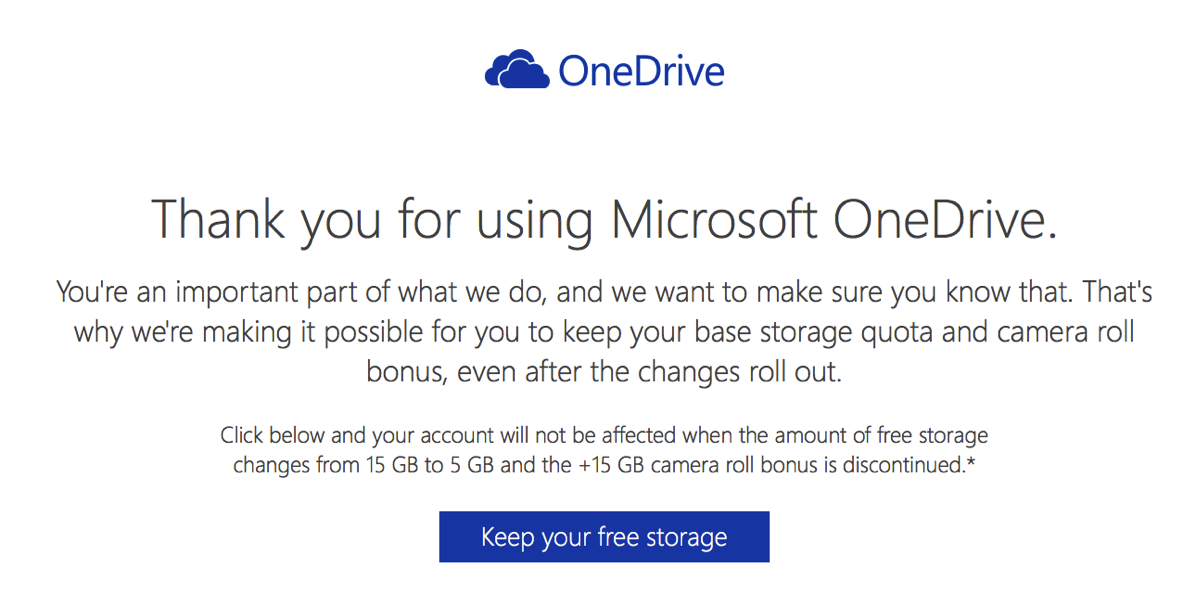Click the Thank you for using Microsoft OneDrive heading
1196x608 pixels.
[x=604, y=220]
